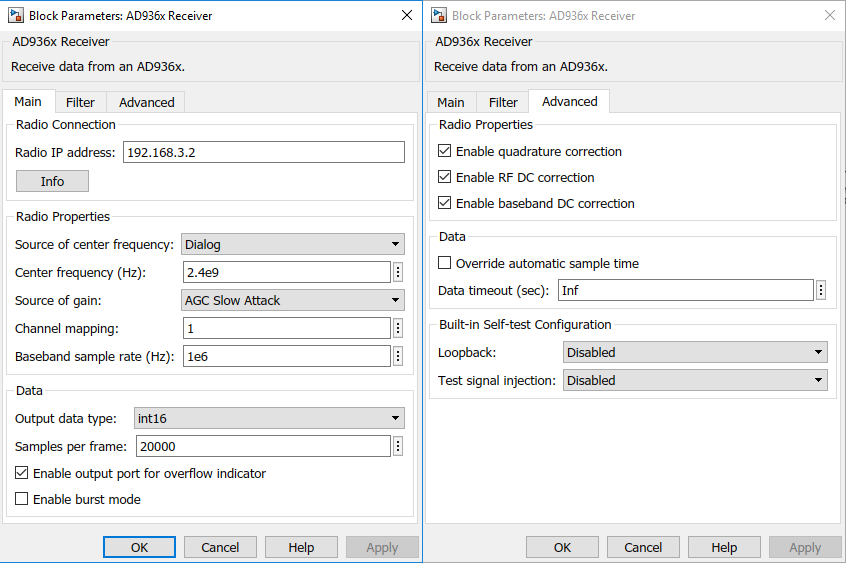Open Source of gain dropdown
Image resolution: width=846 pixels, height=563 pixels.
tap(292, 300)
